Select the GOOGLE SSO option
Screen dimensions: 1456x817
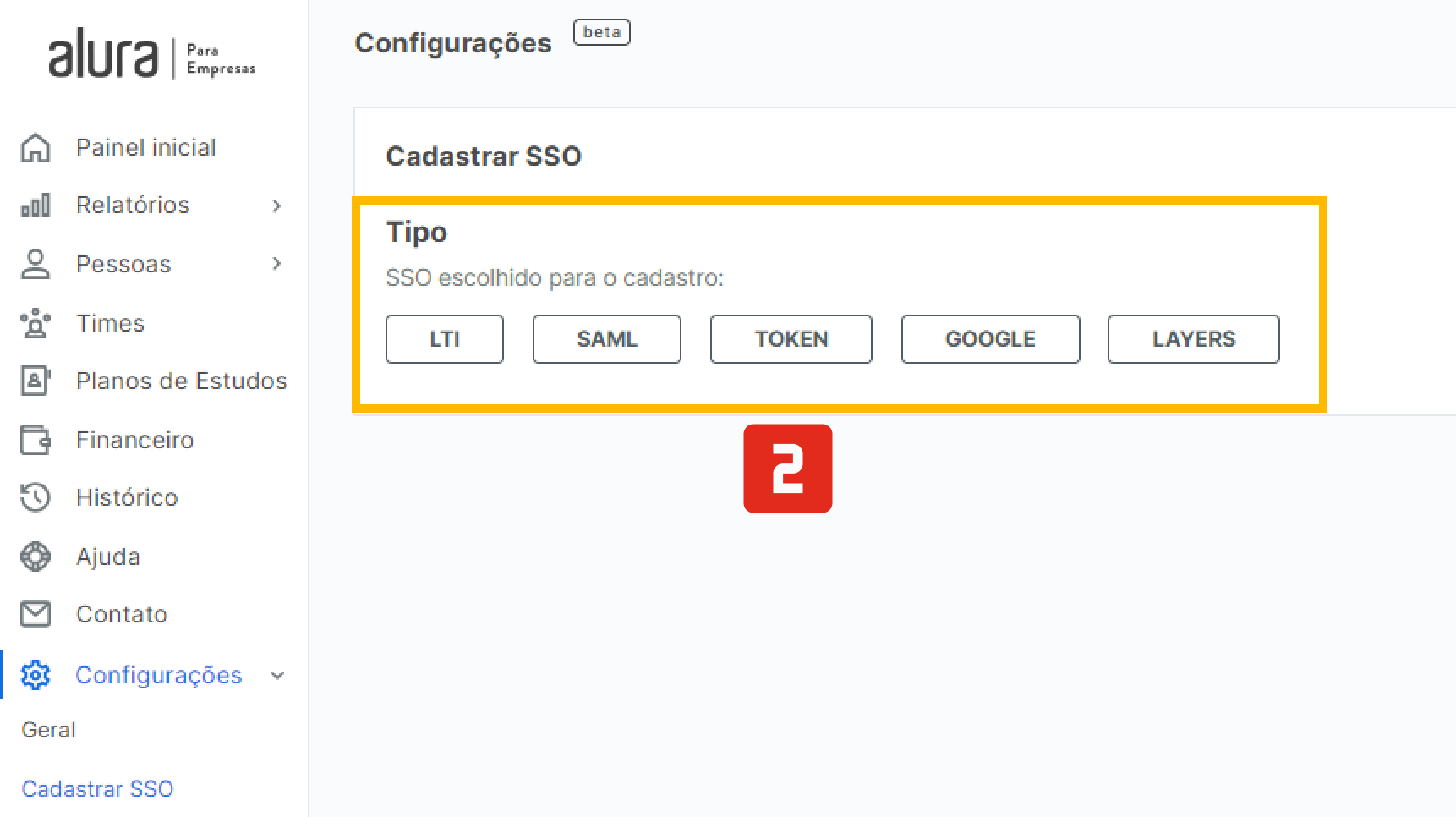(991, 339)
